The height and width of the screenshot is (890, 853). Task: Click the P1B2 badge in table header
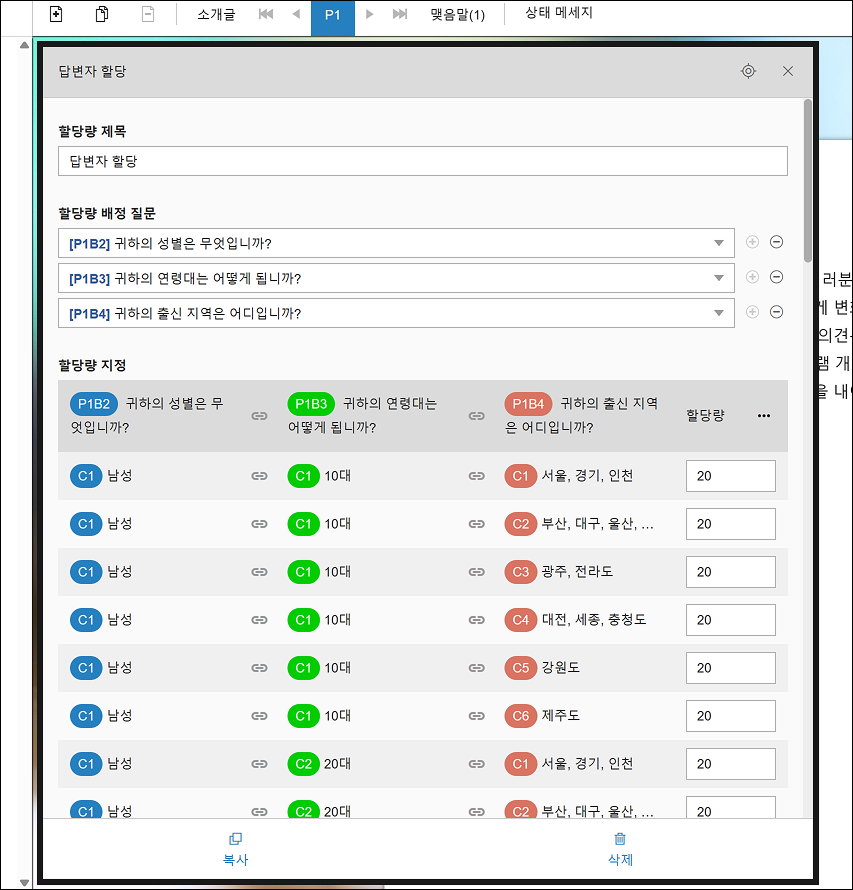point(94,404)
